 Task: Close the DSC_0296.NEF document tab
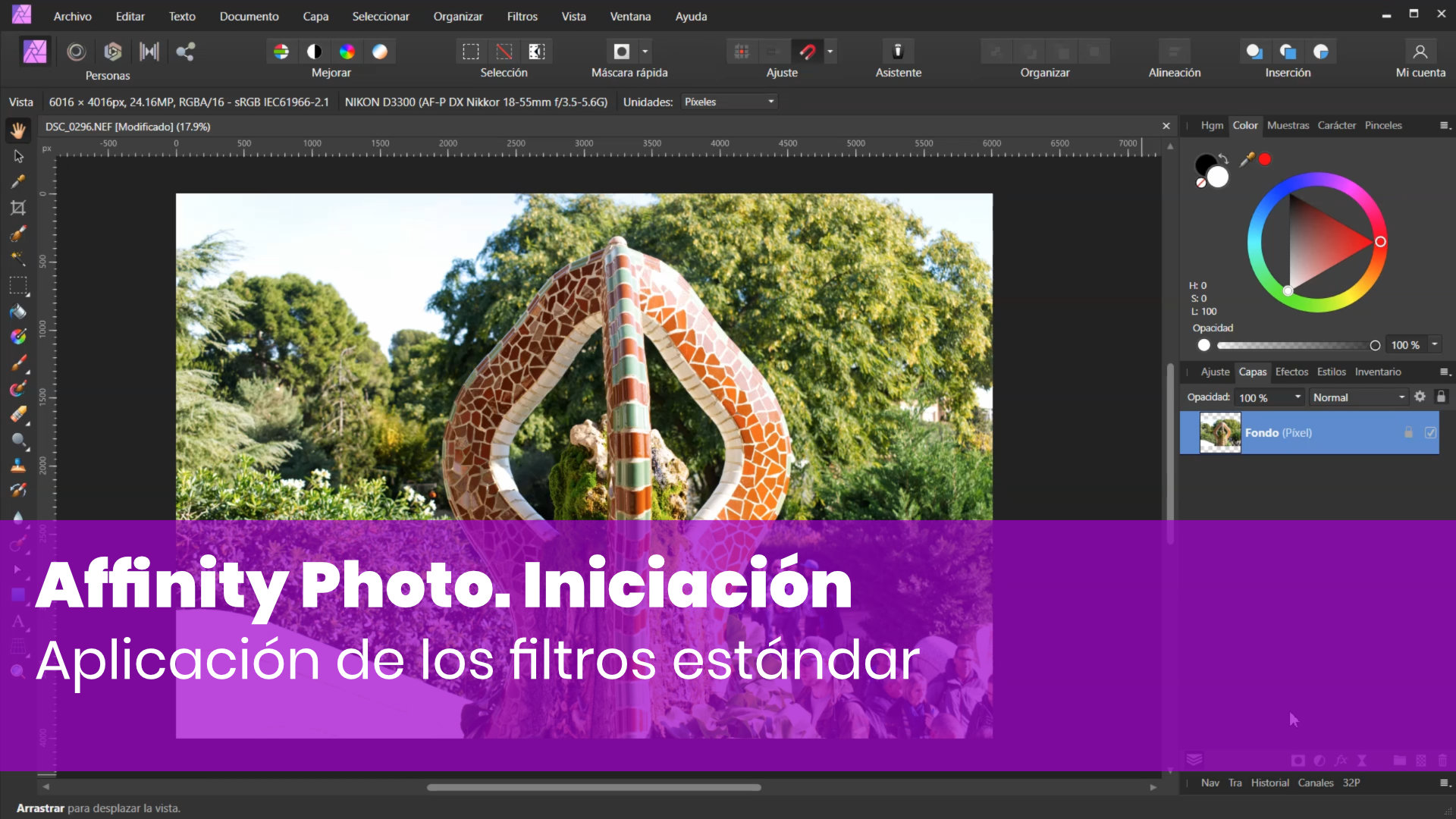point(1166,126)
